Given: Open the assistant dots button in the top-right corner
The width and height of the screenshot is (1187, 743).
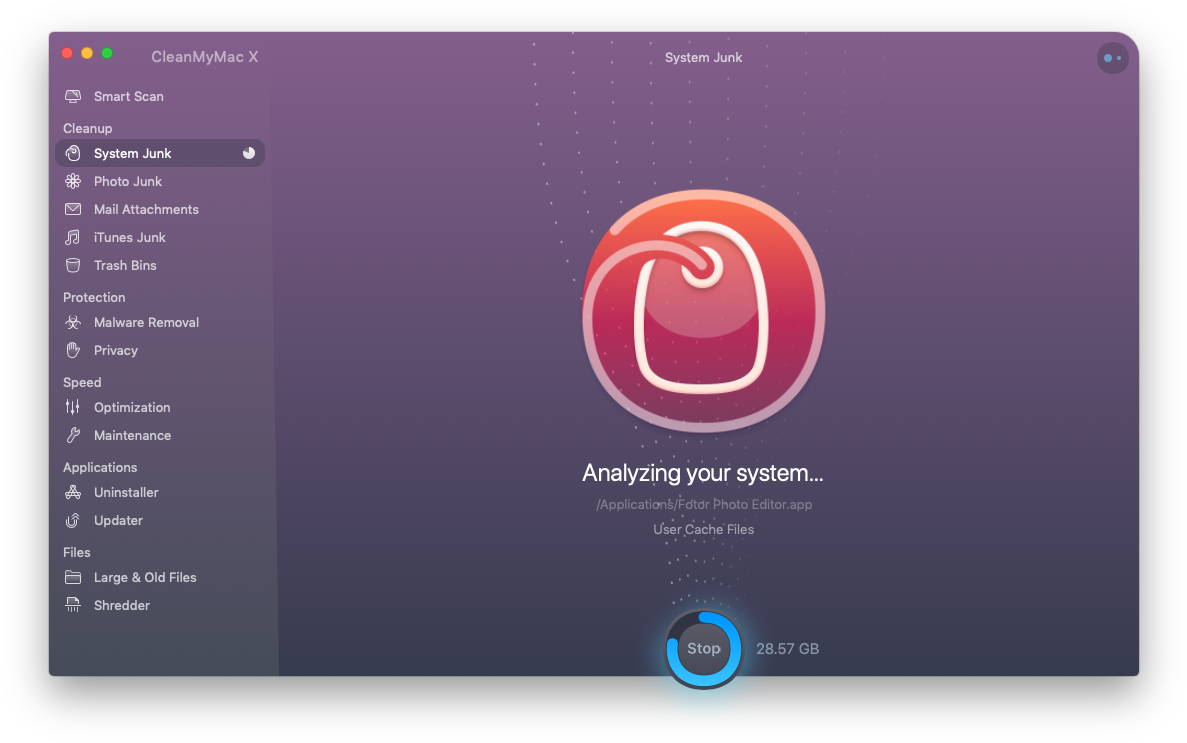Looking at the screenshot, I should click(1112, 58).
